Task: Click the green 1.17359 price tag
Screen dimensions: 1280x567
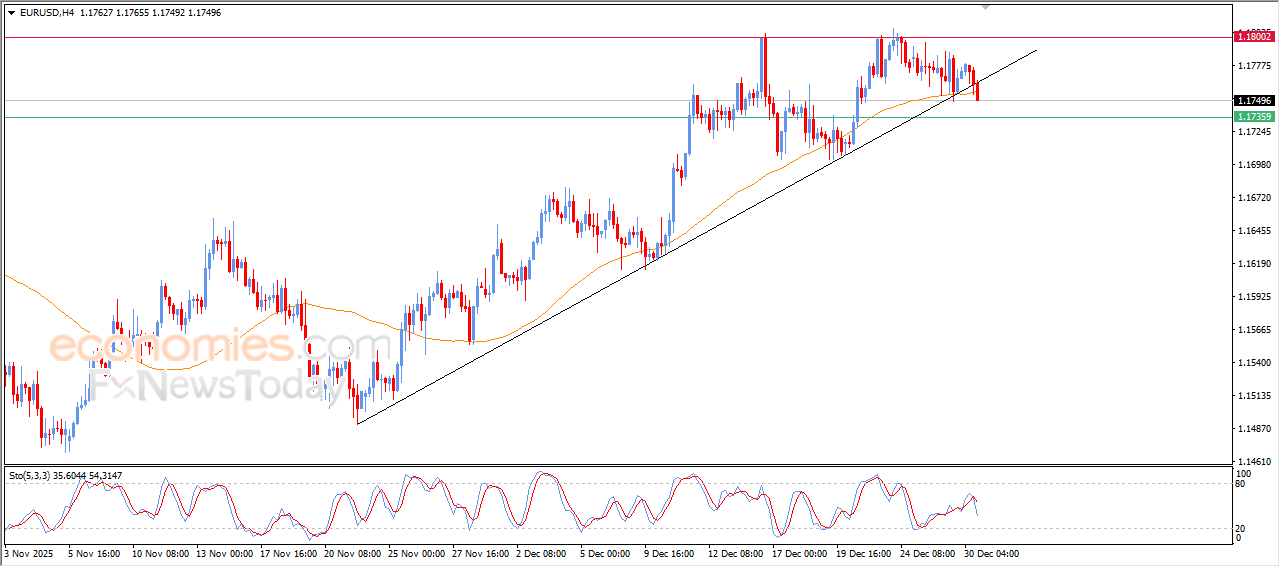Action: [x=1254, y=117]
